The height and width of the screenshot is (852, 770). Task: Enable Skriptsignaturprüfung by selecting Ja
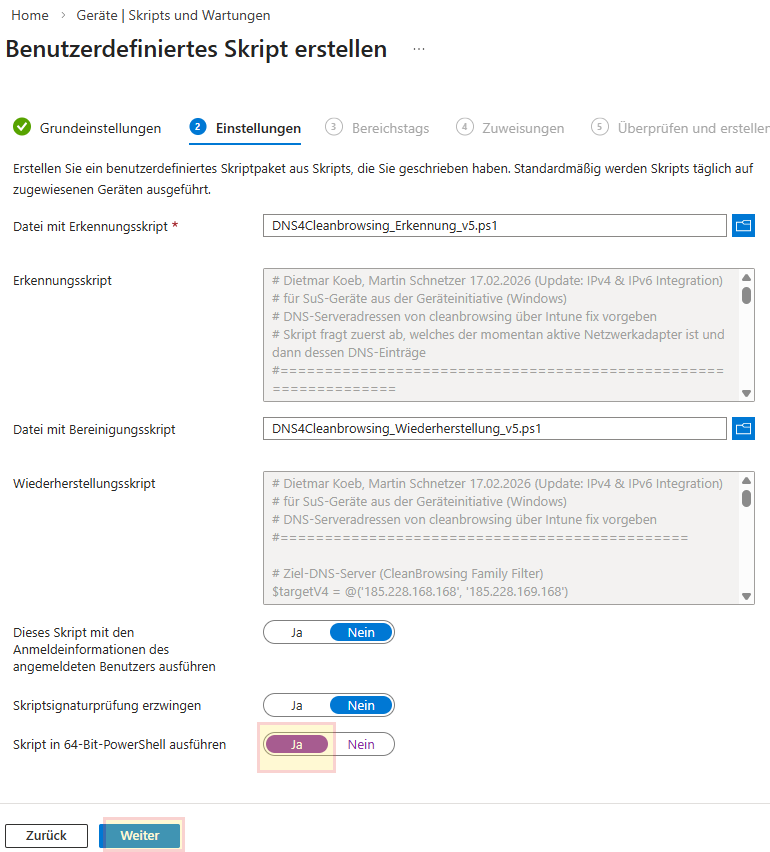[x=297, y=705]
